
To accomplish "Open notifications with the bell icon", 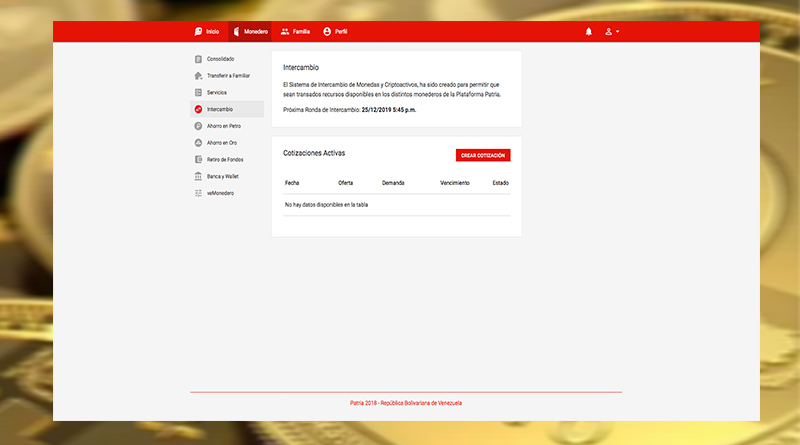I will pyautogui.click(x=588, y=32).
